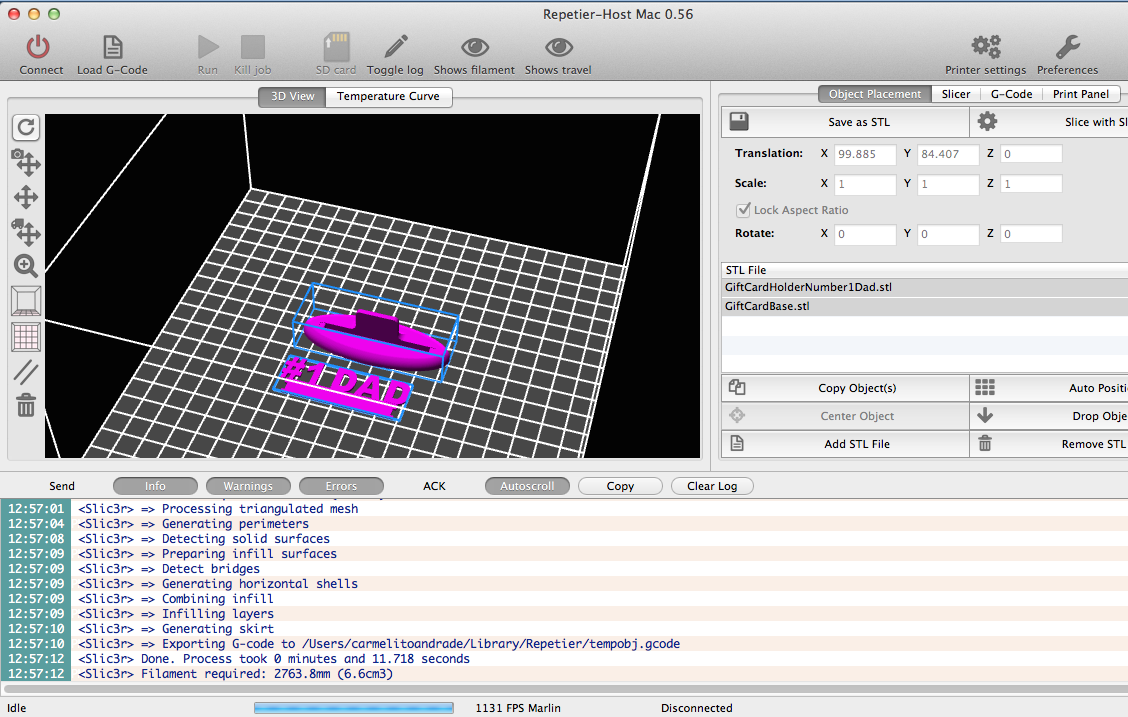Image resolution: width=1128 pixels, height=717 pixels.
Task: Toggle Shows travel eye icon
Action: 559,47
